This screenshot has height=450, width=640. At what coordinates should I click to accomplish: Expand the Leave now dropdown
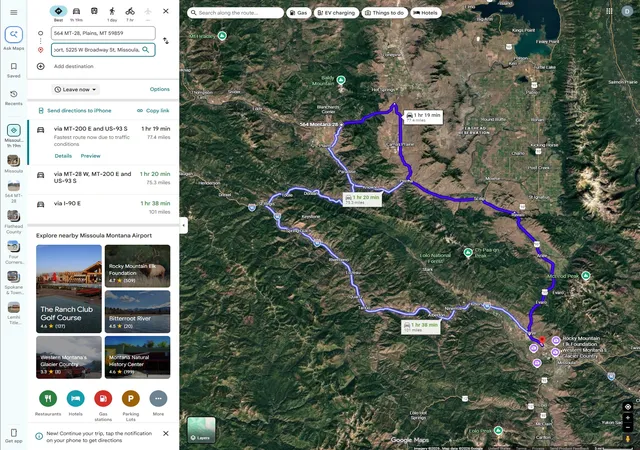(76, 89)
